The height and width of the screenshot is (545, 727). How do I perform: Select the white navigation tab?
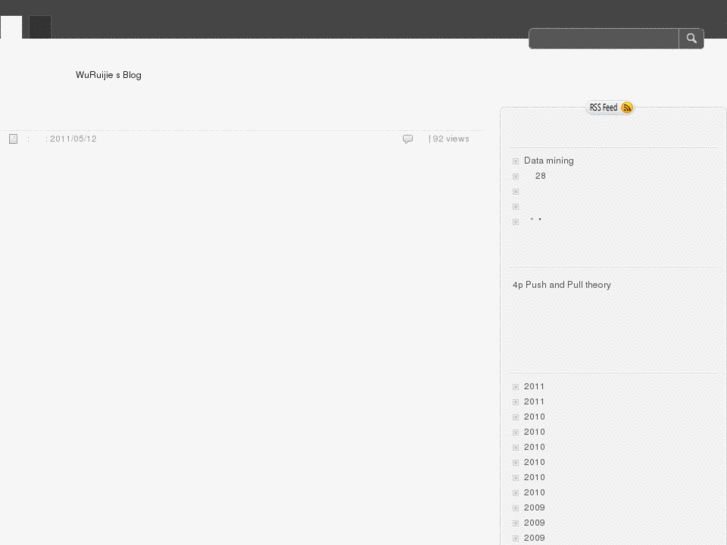click(x=11, y=27)
